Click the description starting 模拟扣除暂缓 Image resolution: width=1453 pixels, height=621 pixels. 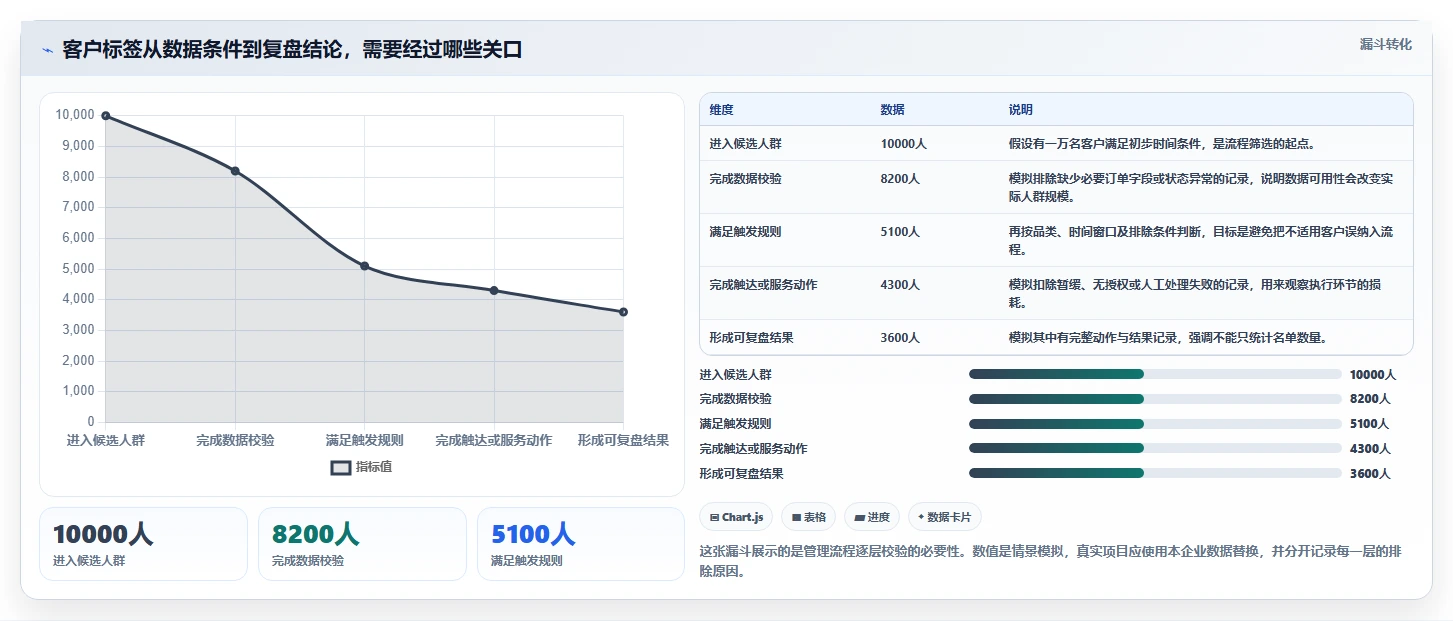(1195, 293)
